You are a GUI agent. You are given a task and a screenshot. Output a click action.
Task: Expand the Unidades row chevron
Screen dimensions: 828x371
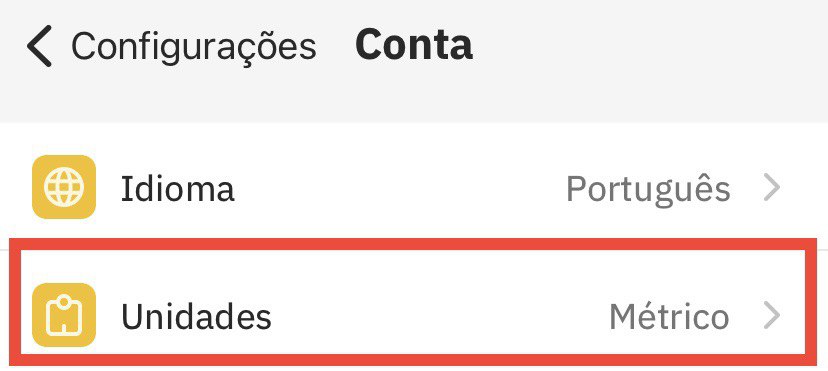[772, 315]
